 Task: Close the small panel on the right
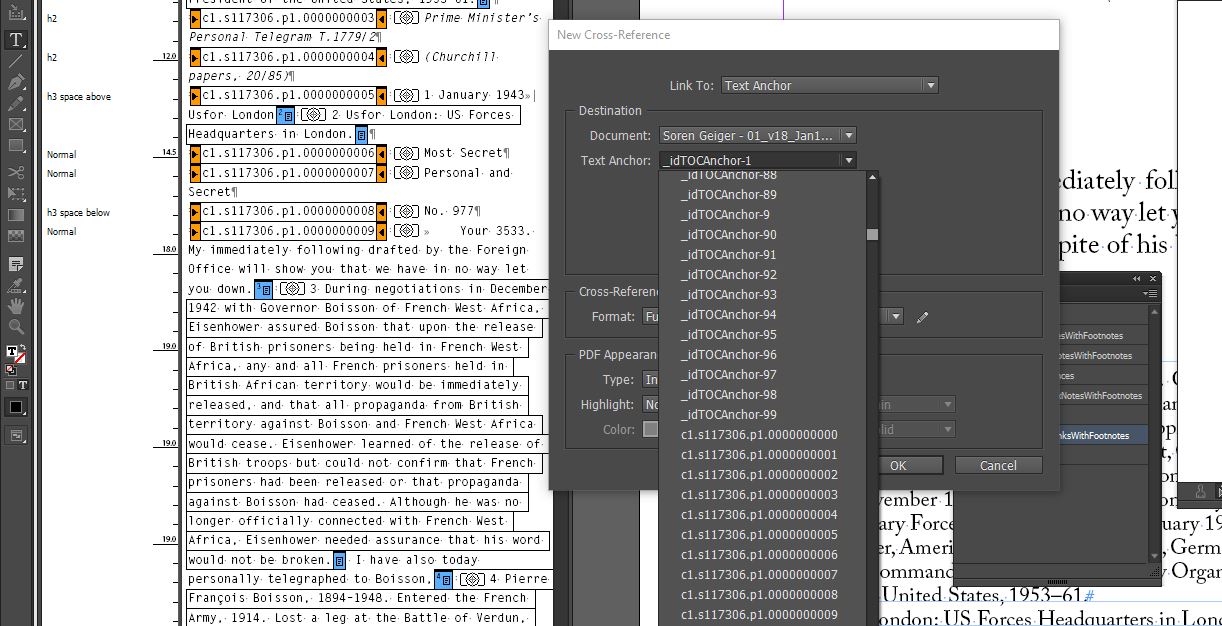(1154, 278)
